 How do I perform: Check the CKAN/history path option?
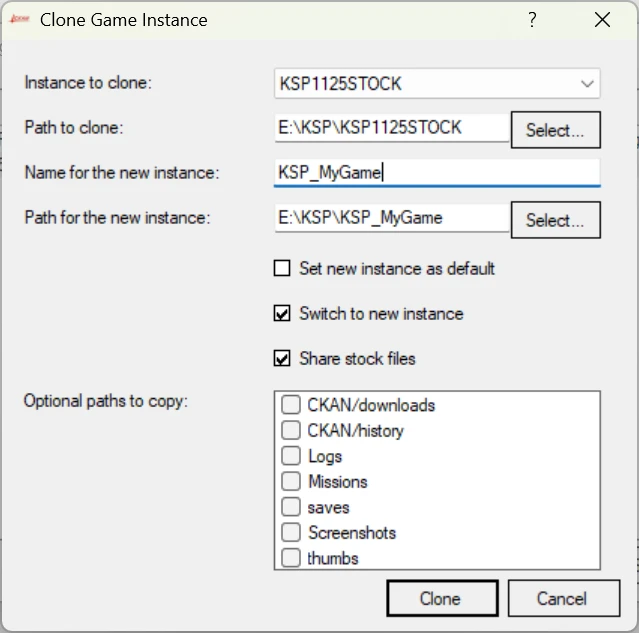[x=291, y=430]
